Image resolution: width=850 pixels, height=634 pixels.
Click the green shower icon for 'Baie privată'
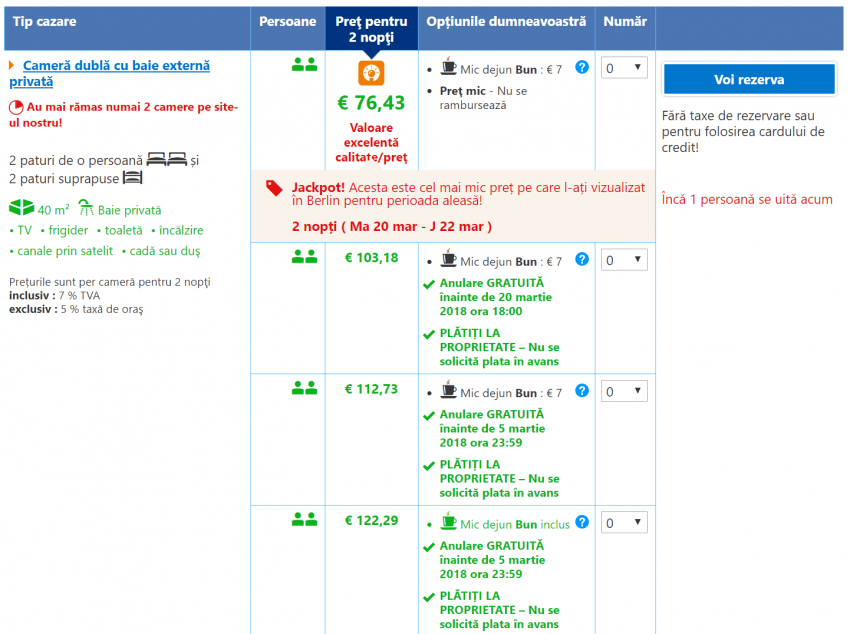coord(86,209)
